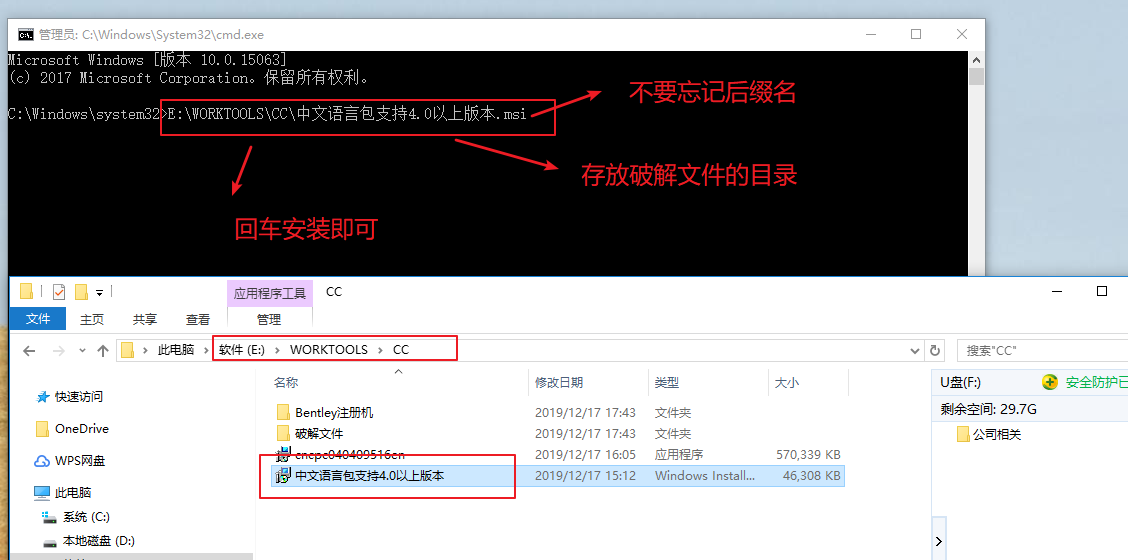Viewport: 1128px width, 560px height.
Task: Click the Windows Install... type cell
Action: [705, 475]
